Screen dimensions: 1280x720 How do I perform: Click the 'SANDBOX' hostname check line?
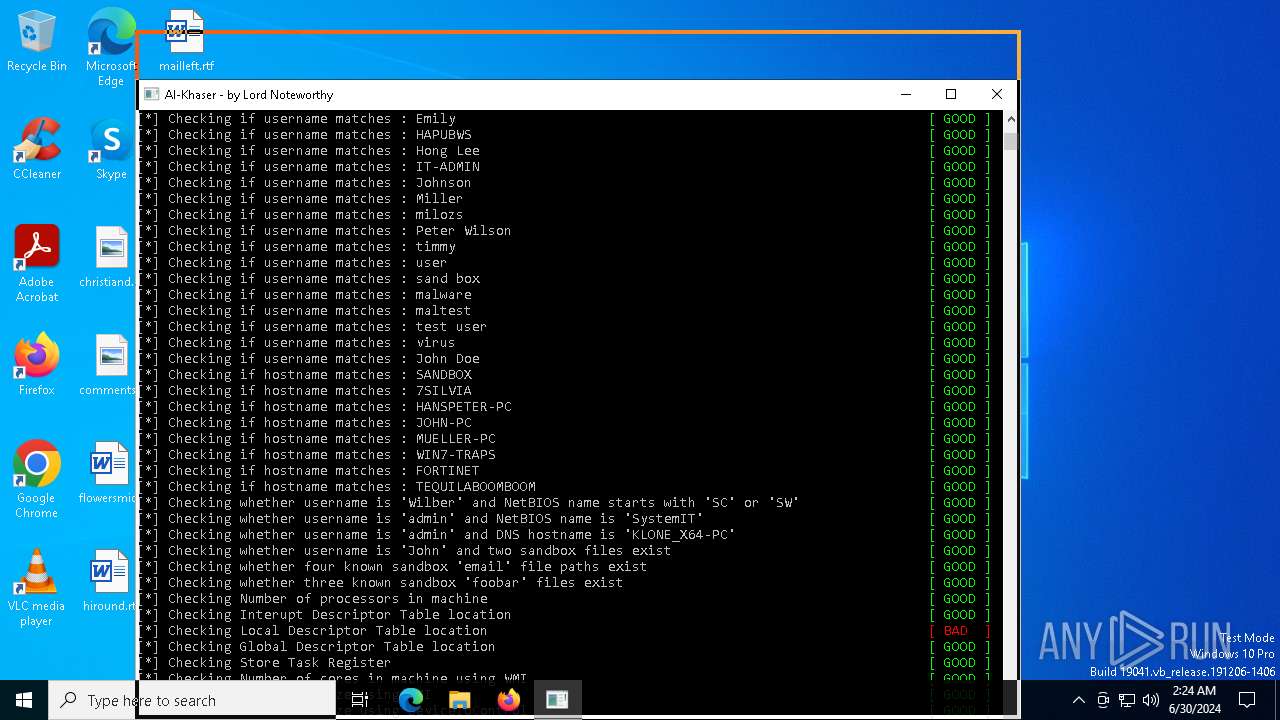(x=305, y=375)
